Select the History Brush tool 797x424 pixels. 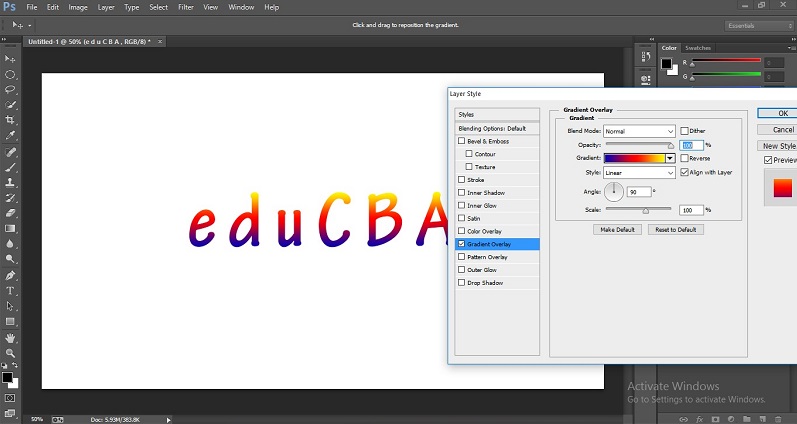[10, 198]
